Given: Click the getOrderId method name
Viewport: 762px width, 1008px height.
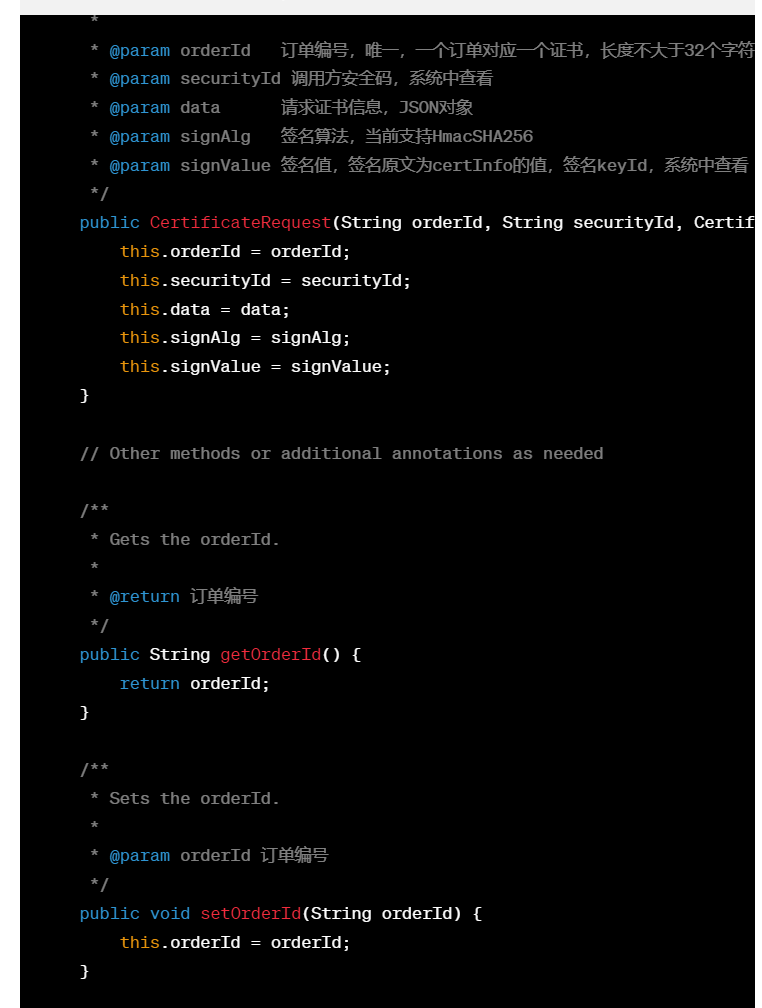Looking at the screenshot, I should pos(270,655).
